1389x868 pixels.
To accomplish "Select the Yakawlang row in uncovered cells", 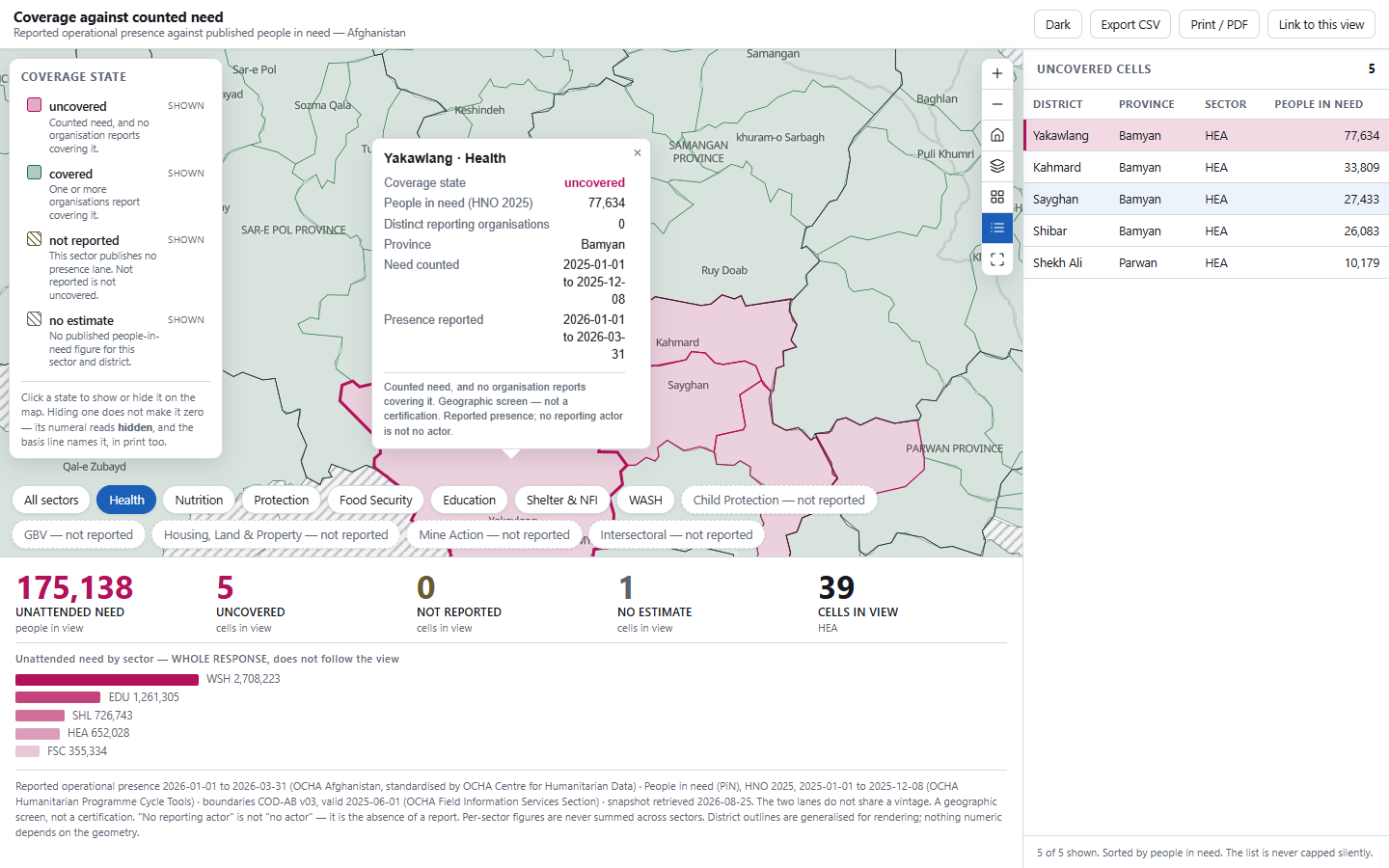I will pyautogui.click(x=1206, y=135).
